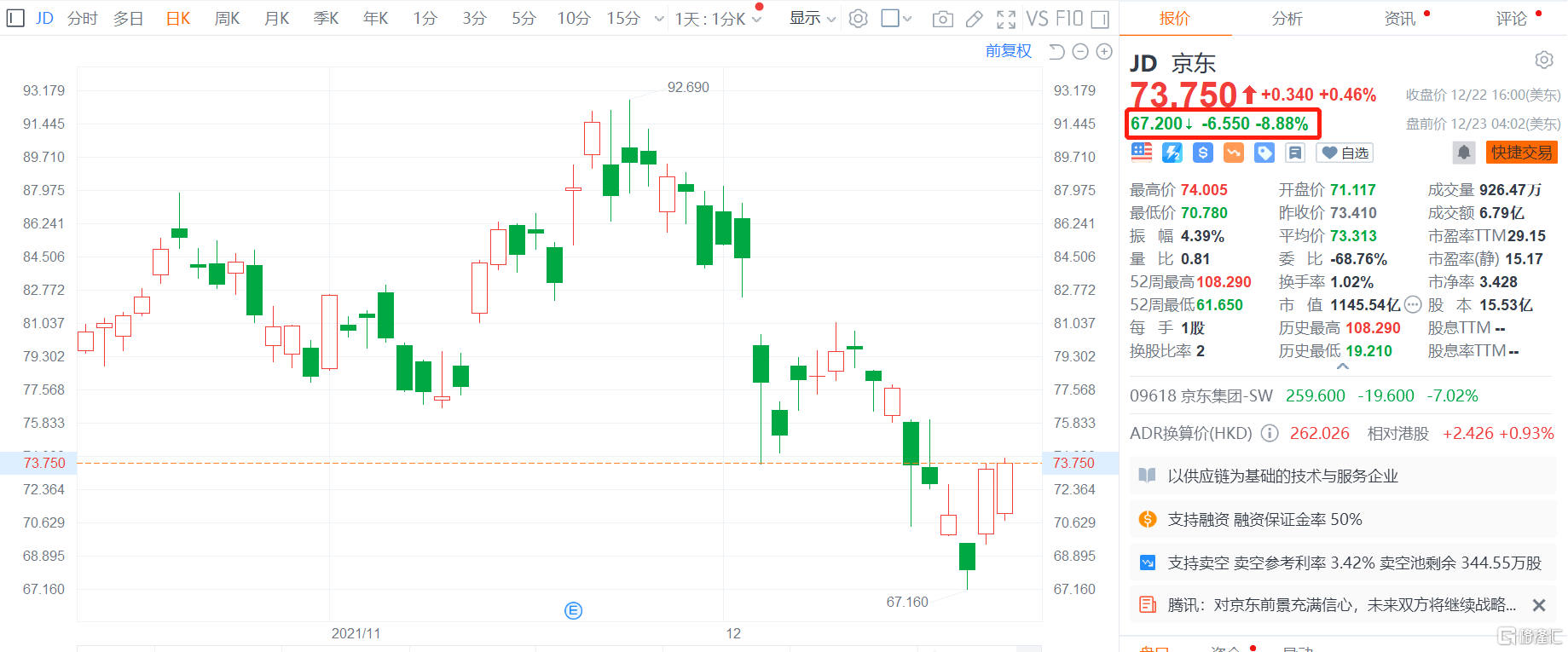The width and height of the screenshot is (1568, 652).
Task: Expand the 显示 display dropdown
Action: pos(812,18)
